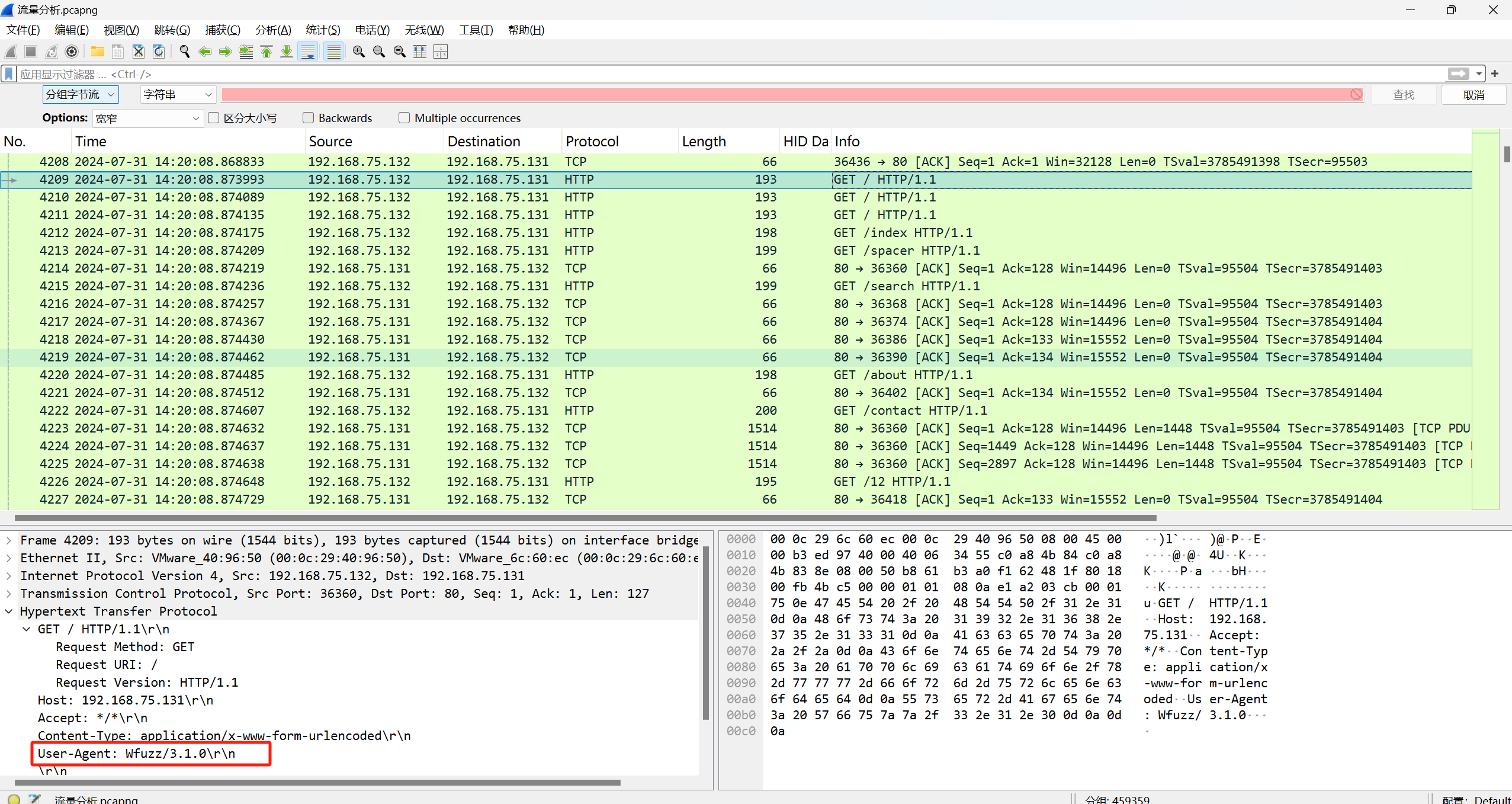Open a capture file with folder icon
Image resolution: width=1512 pixels, height=804 pixels.
pyautogui.click(x=97, y=52)
